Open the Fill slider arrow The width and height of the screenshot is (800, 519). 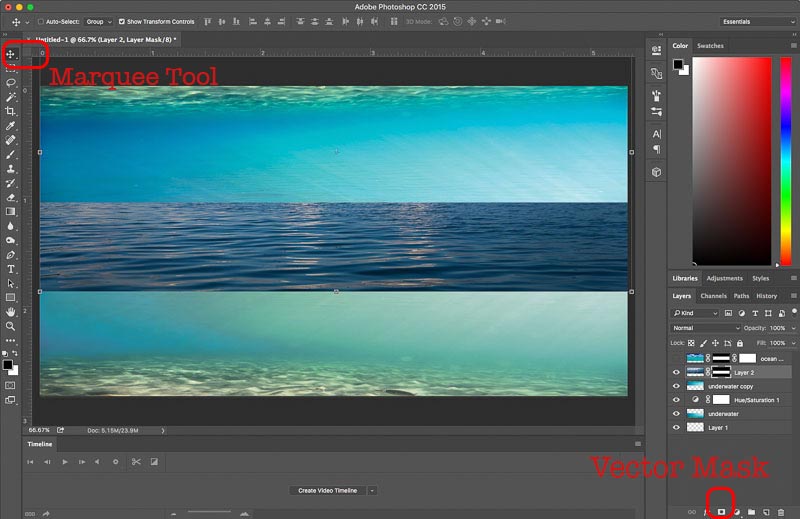793,343
